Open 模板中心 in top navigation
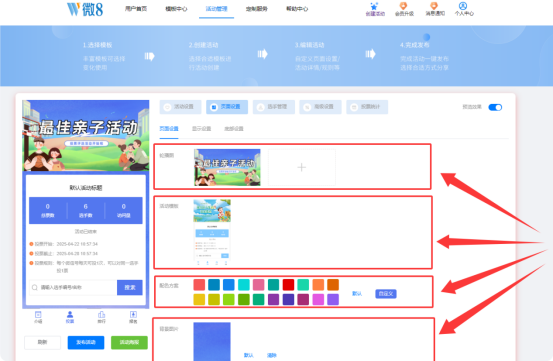This screenshot has width=553, height=361. 176,9
